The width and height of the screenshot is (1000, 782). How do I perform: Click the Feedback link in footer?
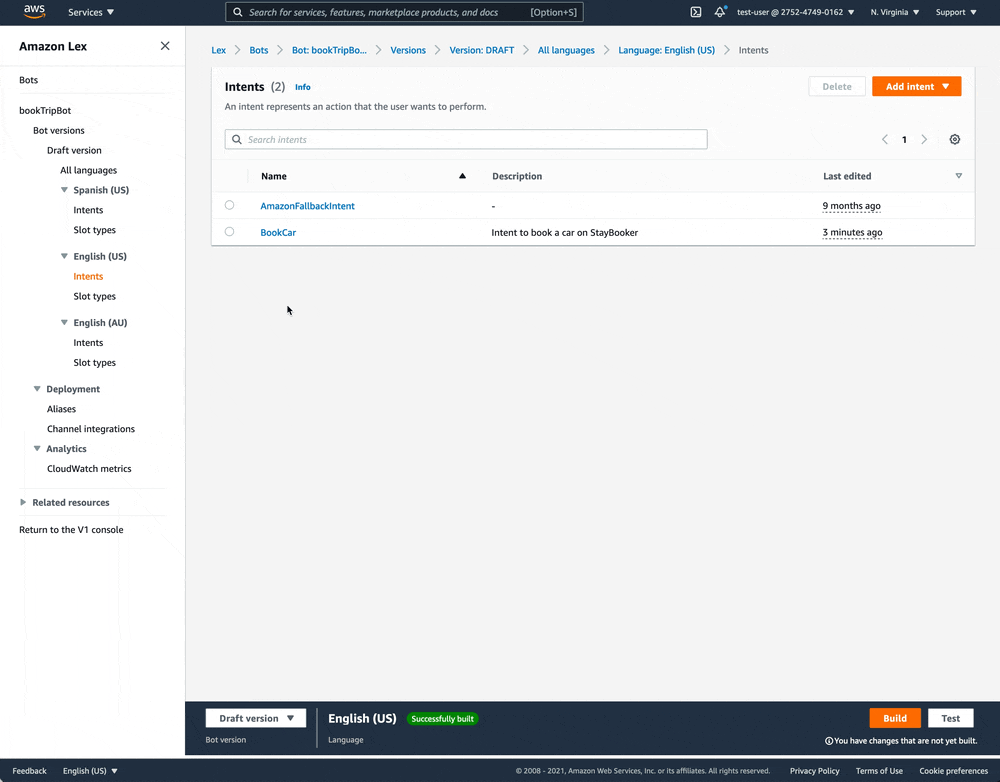click(x=29, y=771)
